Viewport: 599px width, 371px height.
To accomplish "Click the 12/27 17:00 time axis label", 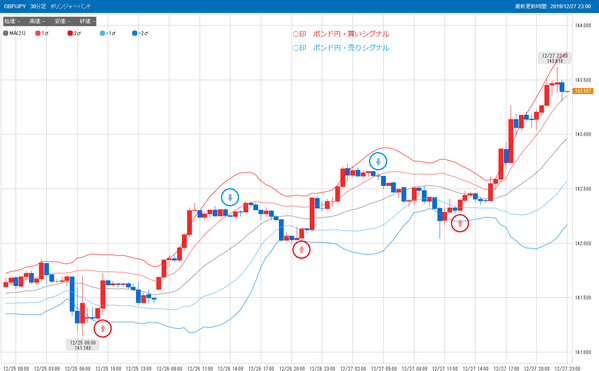I will tap(506, 368).
